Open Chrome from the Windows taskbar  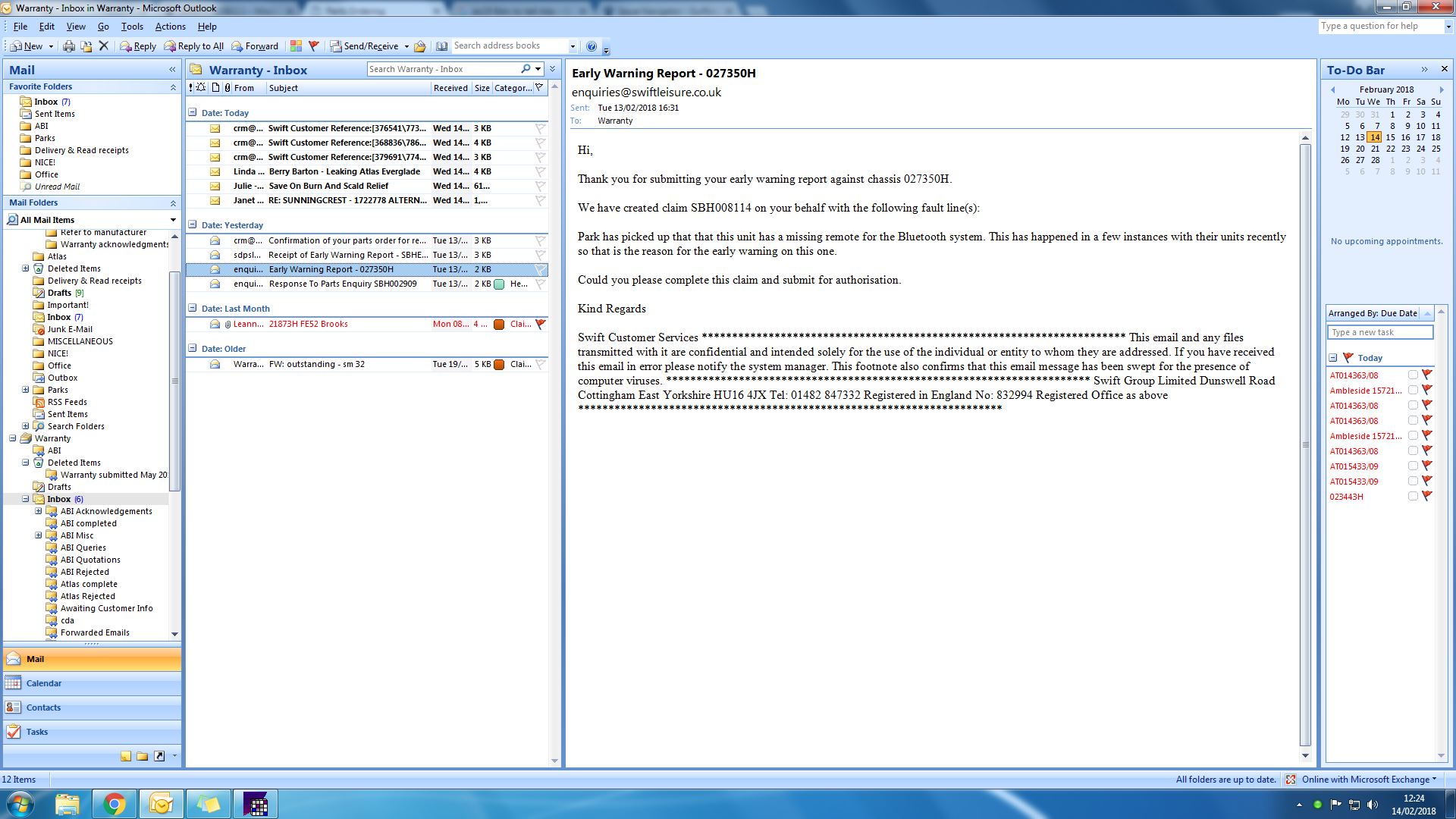[x=115, y=804]
